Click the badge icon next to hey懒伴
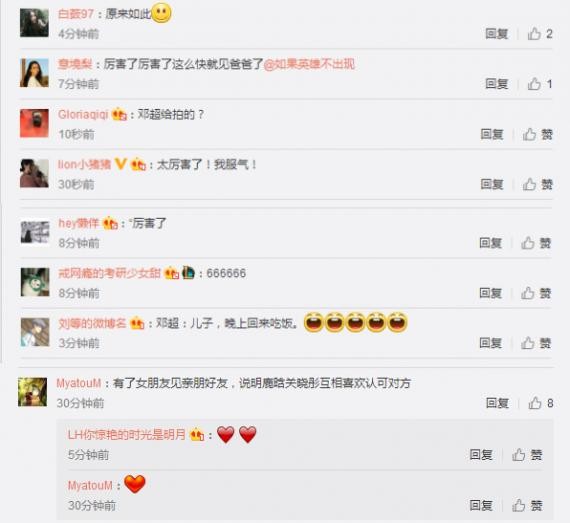 coord(111,223)
